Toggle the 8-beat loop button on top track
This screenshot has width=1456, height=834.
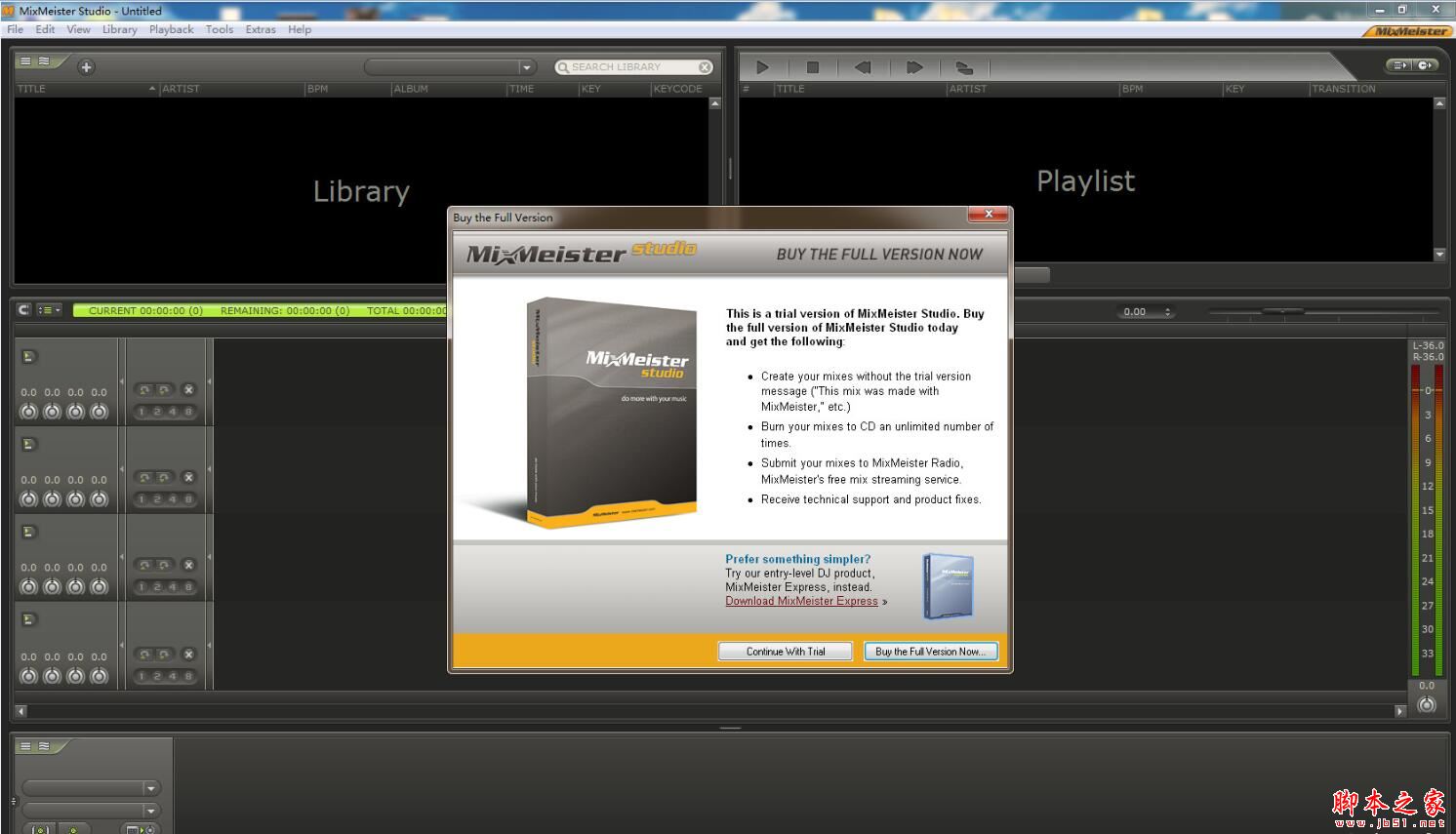coord(188,412)
